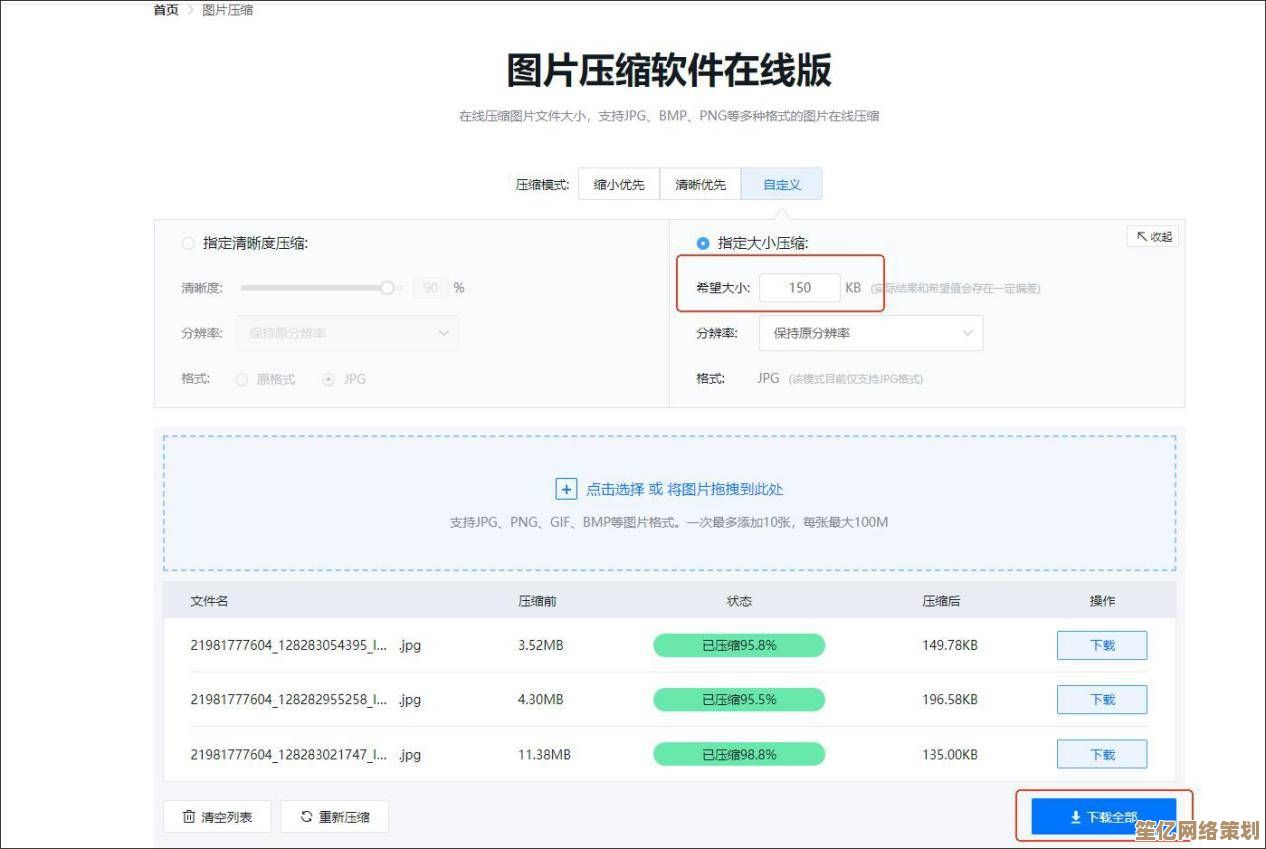Open the 保持原分辨率 dropdown for size compression
Image resolution: width=1266 pixels, height=849 pixels.
coord(869,333)
